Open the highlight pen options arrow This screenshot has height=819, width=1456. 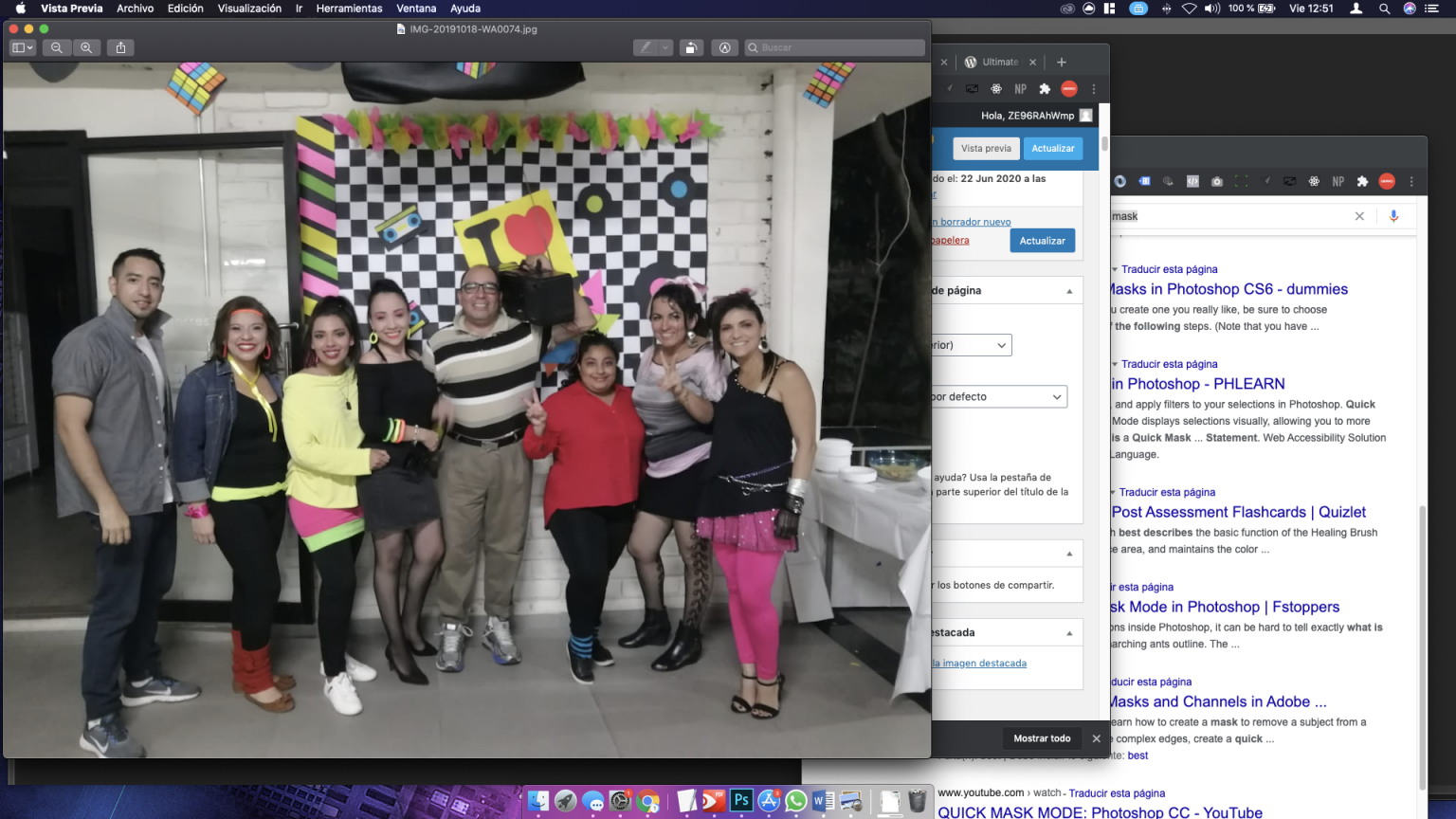pos(665,47)
